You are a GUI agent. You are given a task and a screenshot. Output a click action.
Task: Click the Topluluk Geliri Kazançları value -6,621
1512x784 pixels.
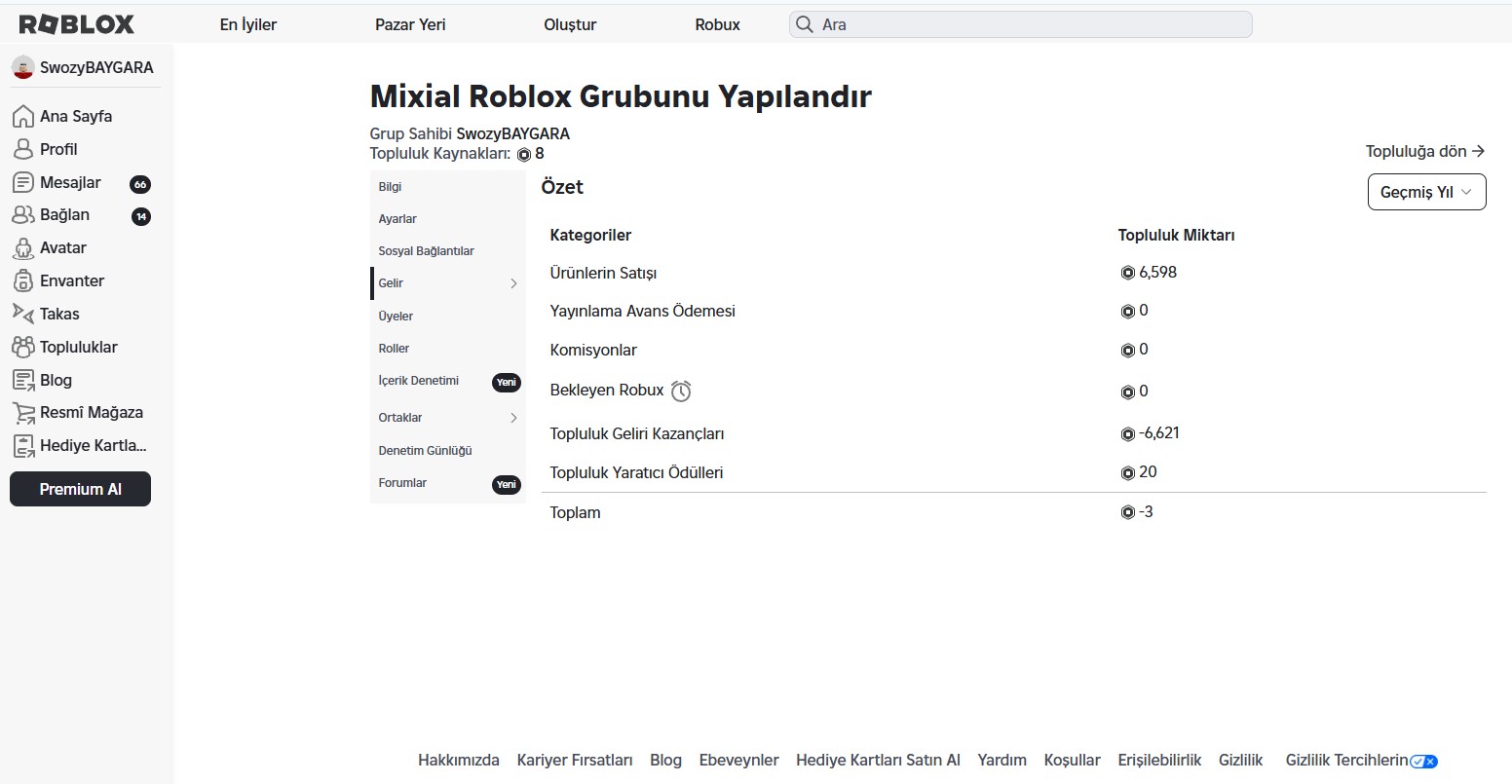[1159, 433]
